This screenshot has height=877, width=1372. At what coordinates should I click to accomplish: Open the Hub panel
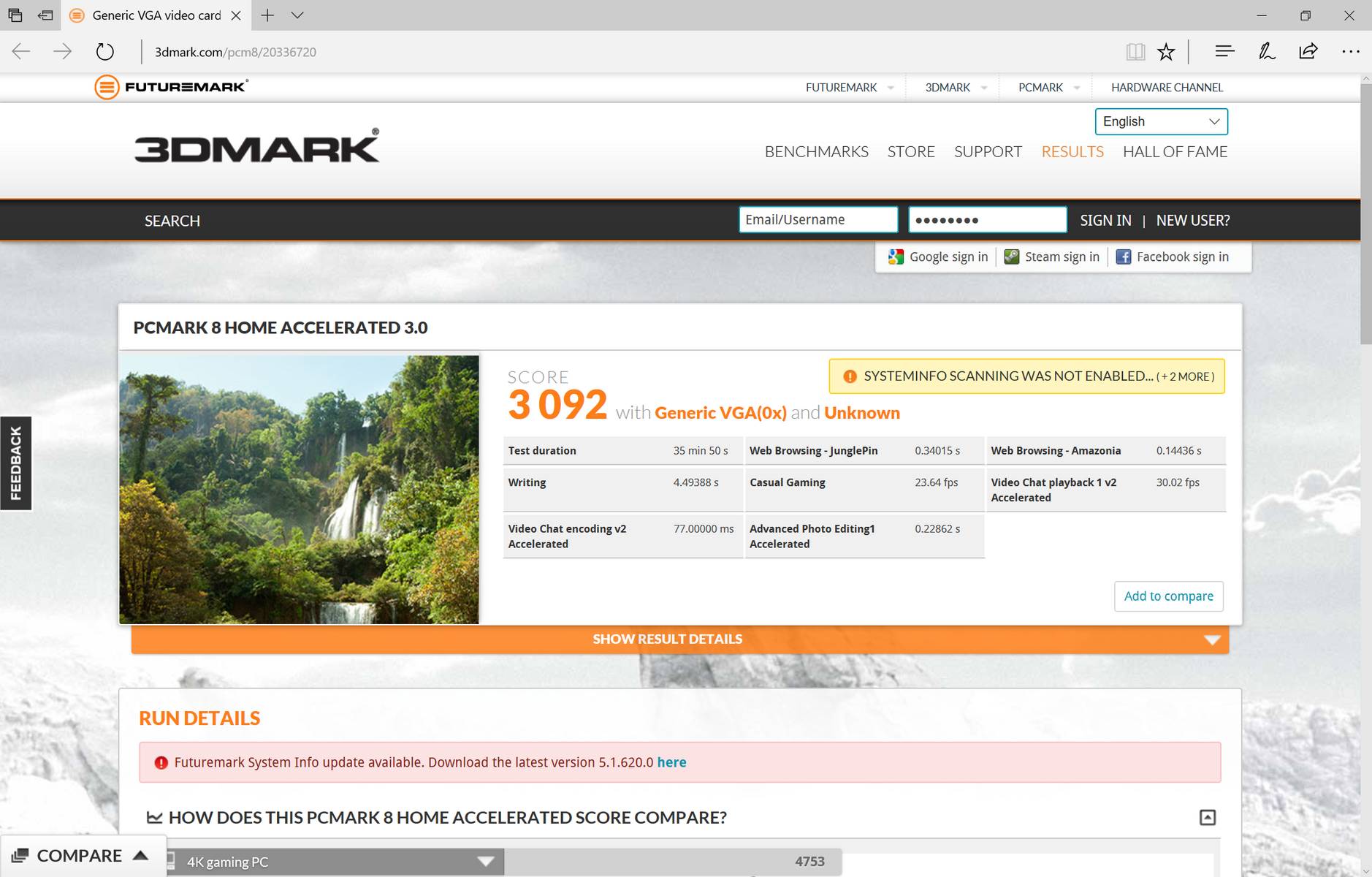[x=1225, y=51]
